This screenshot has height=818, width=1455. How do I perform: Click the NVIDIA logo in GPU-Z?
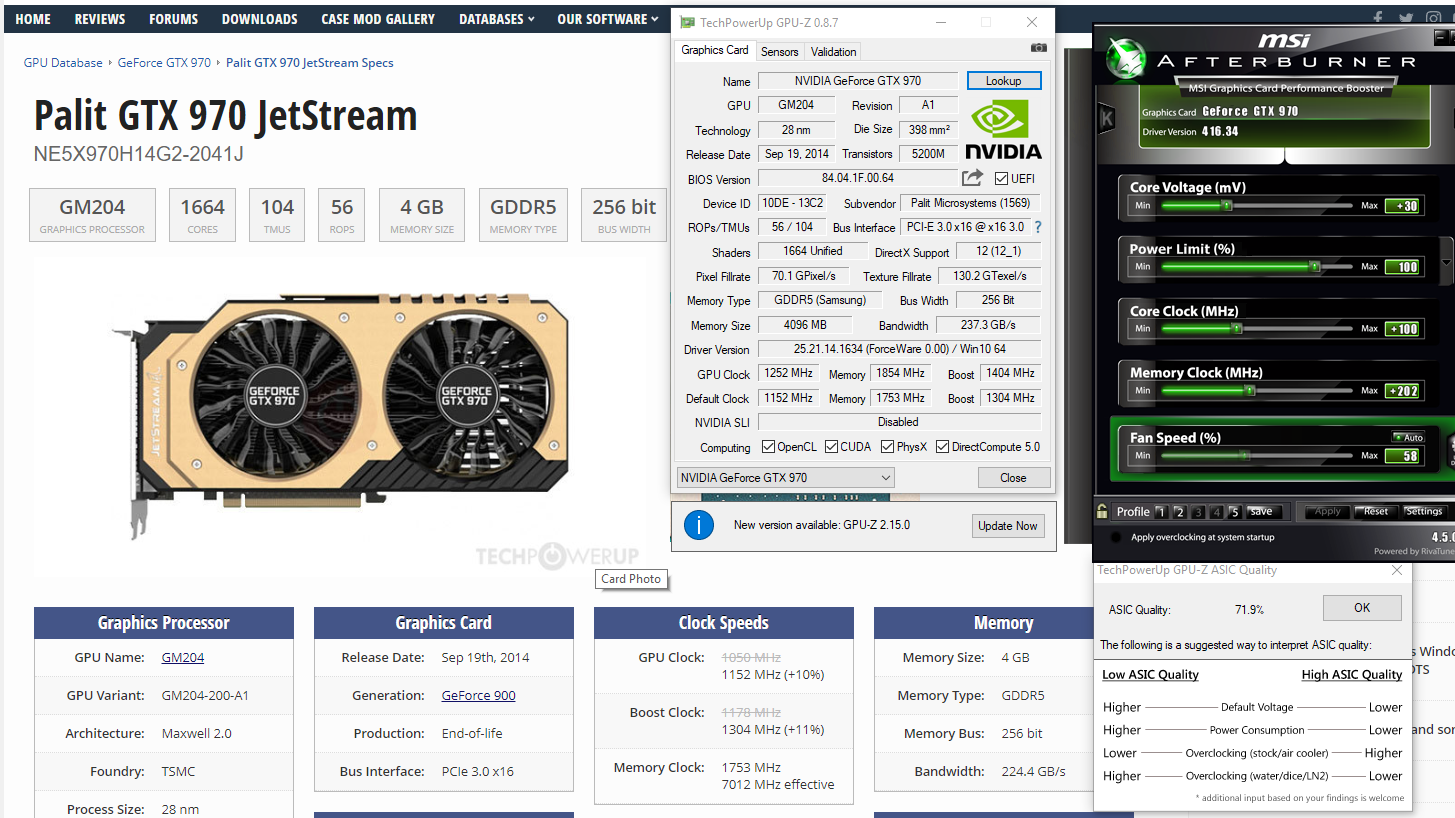[1003, 129]
